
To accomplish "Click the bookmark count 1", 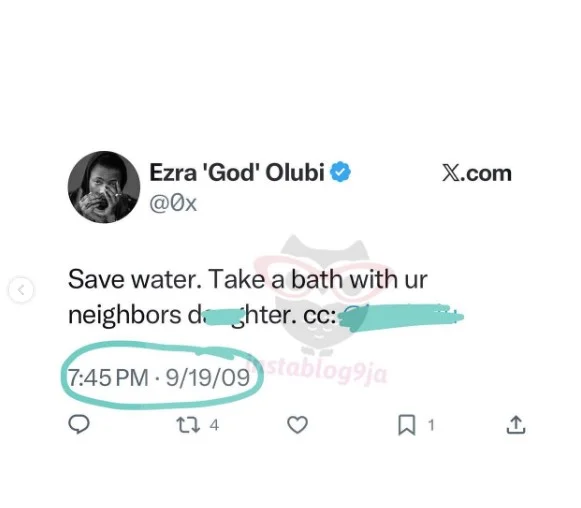I will (x=431, y=425).
